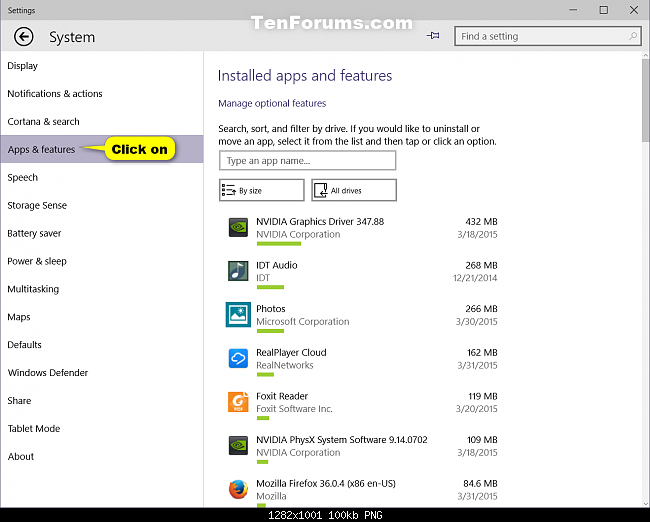Open Power & sleep category
The image size is (650, 522).
[x=102, y=261]
